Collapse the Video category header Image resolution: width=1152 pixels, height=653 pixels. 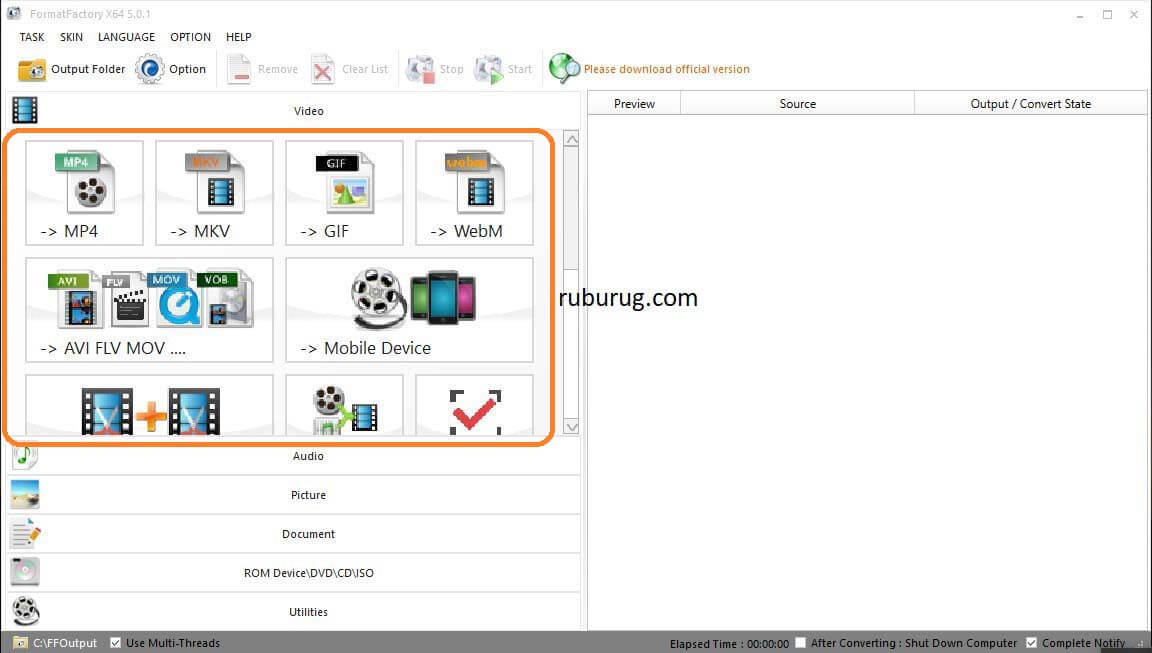tap(294, 110)
